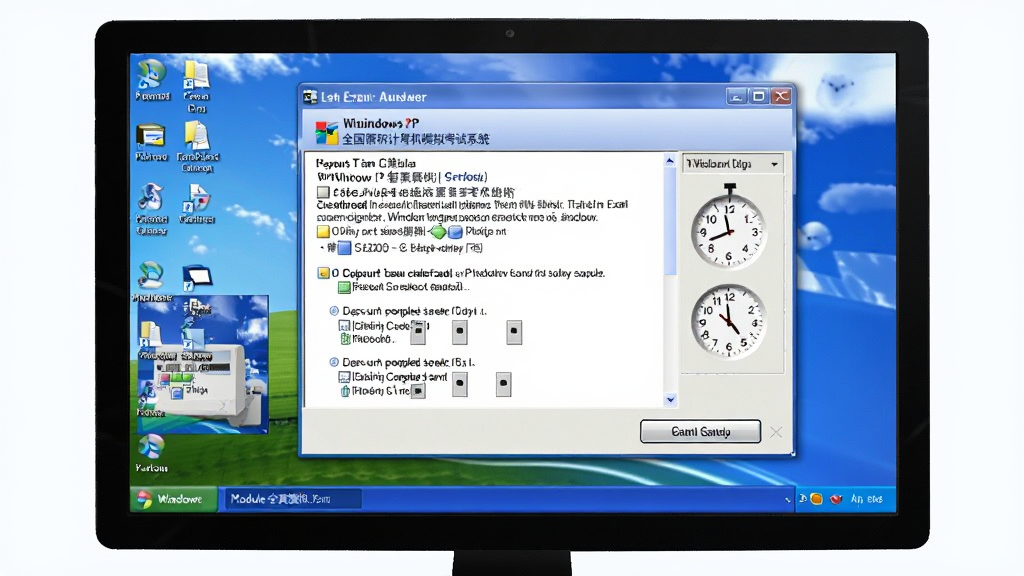Screen dimensions: 1024x576
Task: Open the globe desktop icon in the top-left corner
Action: [x=152, y=74]
